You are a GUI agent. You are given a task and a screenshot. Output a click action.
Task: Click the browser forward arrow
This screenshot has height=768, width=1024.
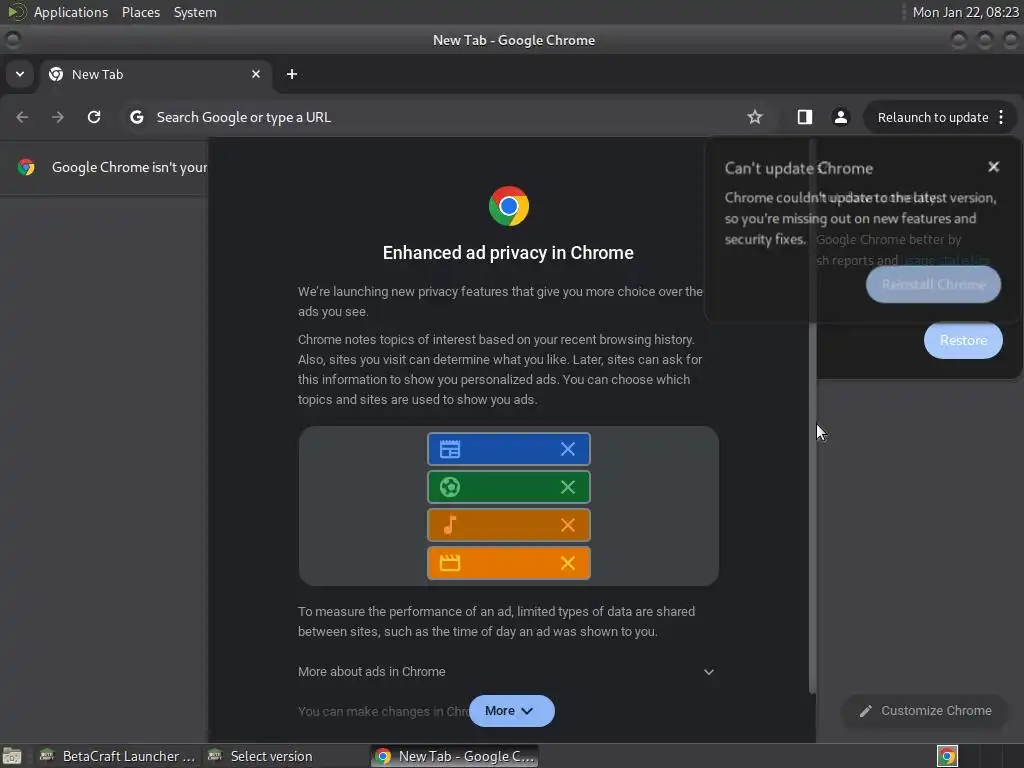58,117
